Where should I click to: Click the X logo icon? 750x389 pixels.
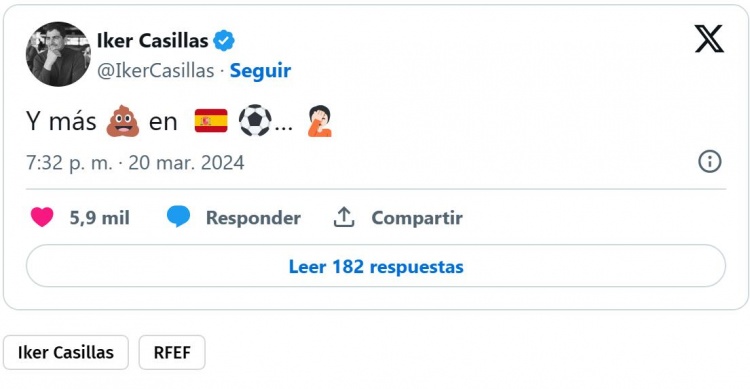[709, 39]
